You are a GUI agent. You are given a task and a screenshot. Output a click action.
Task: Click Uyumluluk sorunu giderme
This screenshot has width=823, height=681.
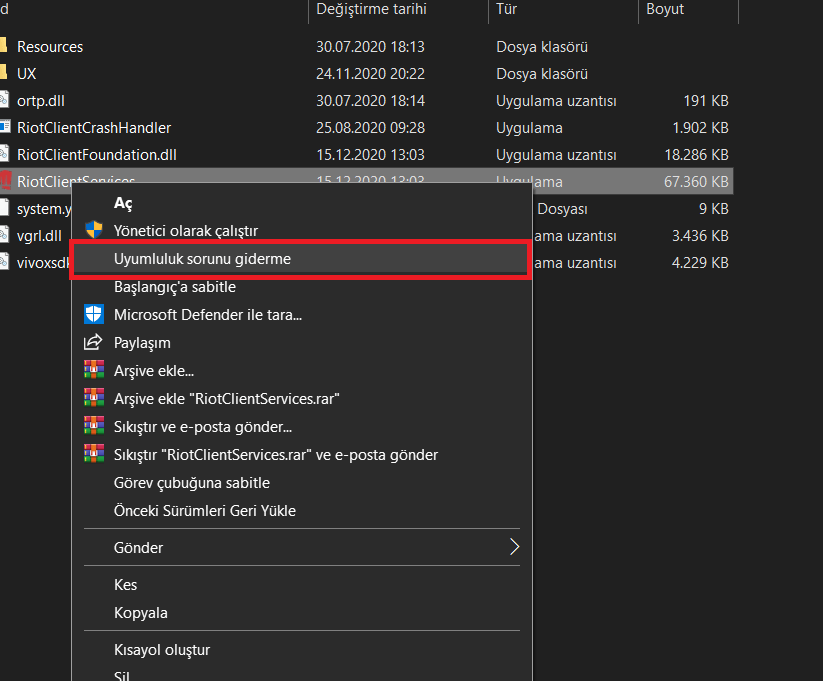[x=202, y=259]
